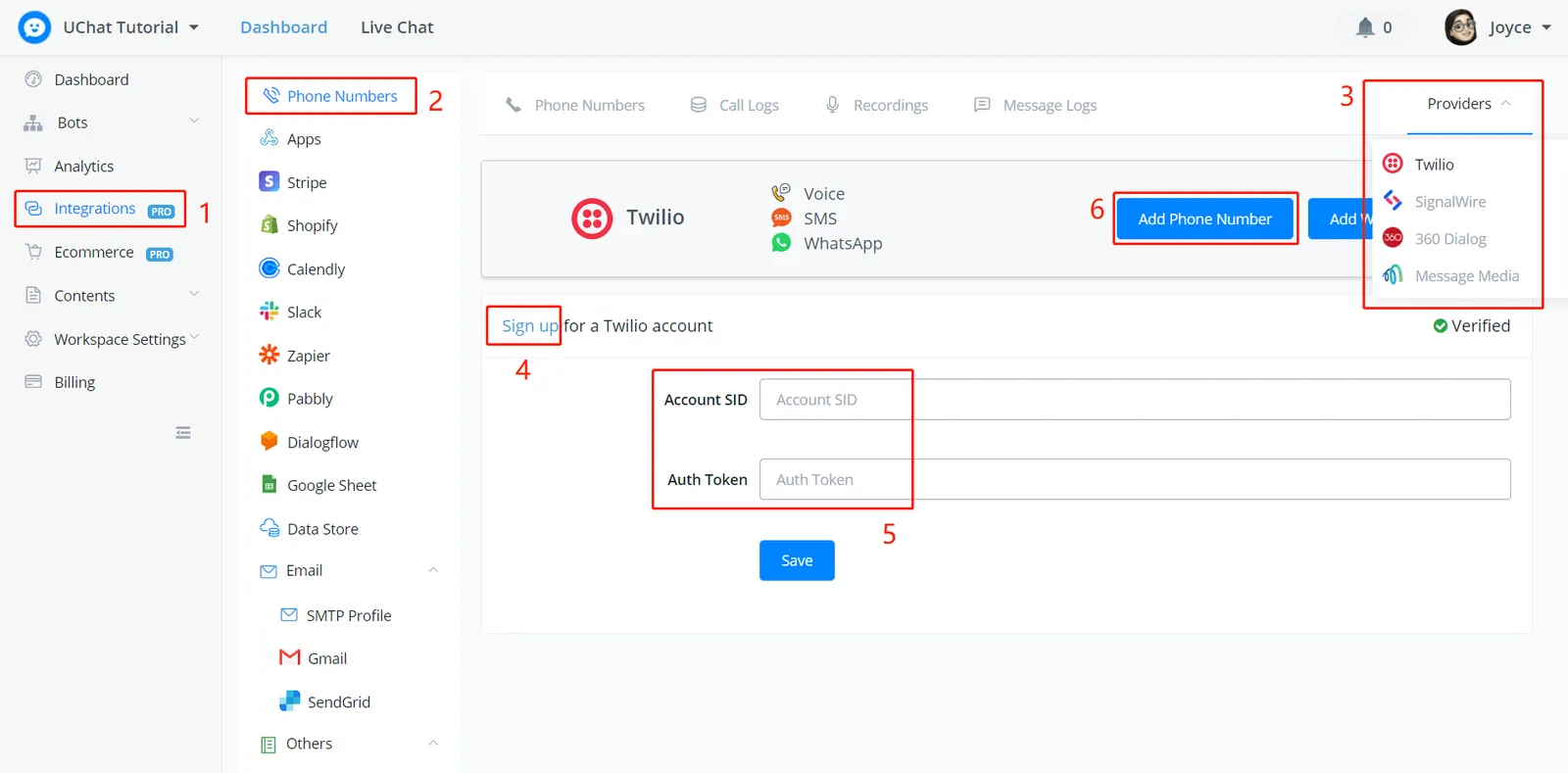Click the Calendly icon
Image resolution: width=1568 pixels, height=773 pixels.
(269, 268)
